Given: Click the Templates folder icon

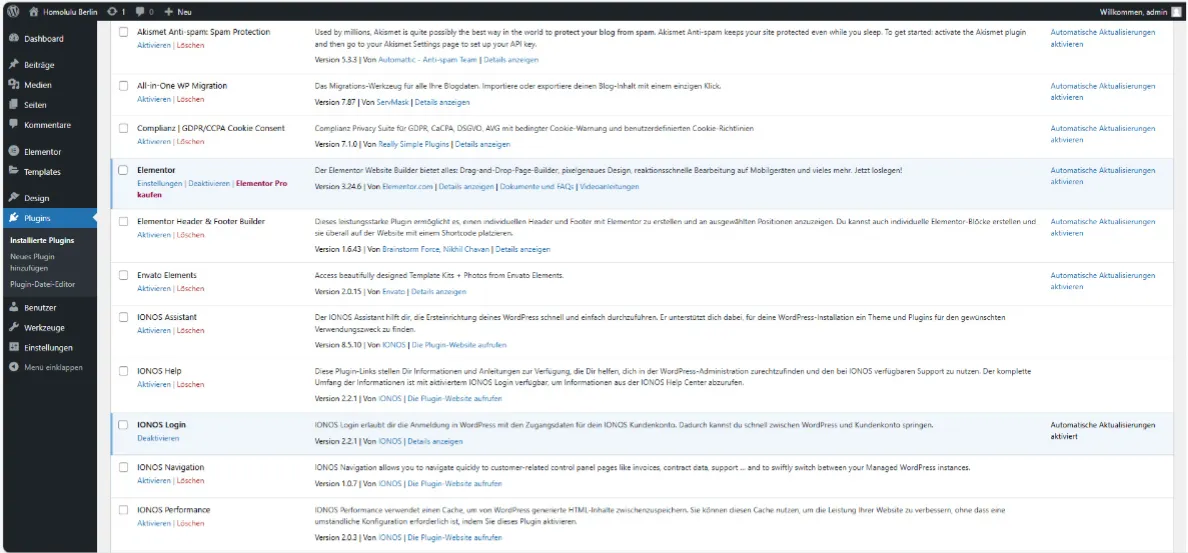Looking at the screenshot, I should pyautogui.click(x=14, y=171).
